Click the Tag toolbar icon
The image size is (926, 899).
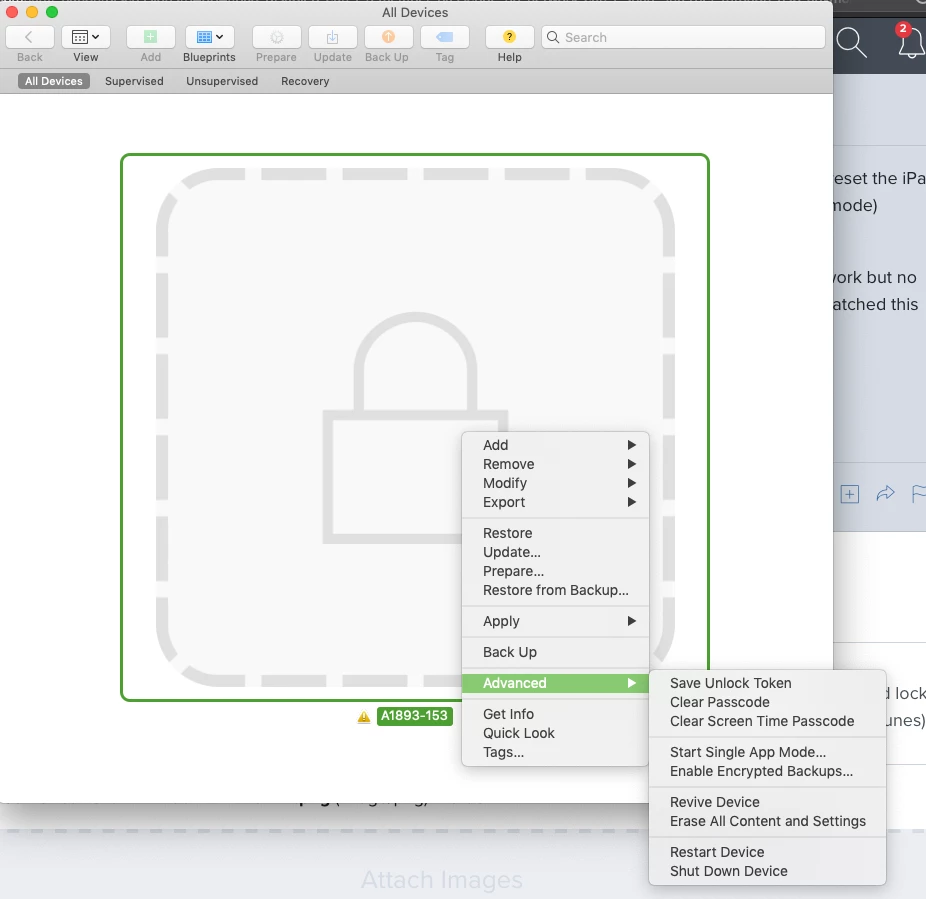445,37
